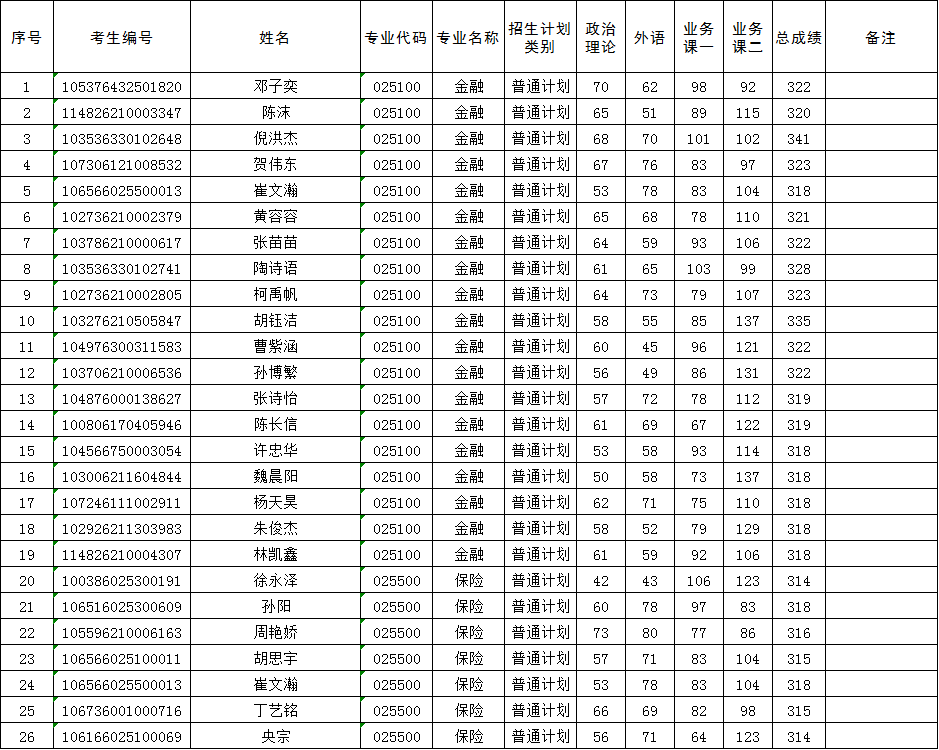939x750 pixels.
Task: Click the 政治理论 column header
Action: (599, 36)
